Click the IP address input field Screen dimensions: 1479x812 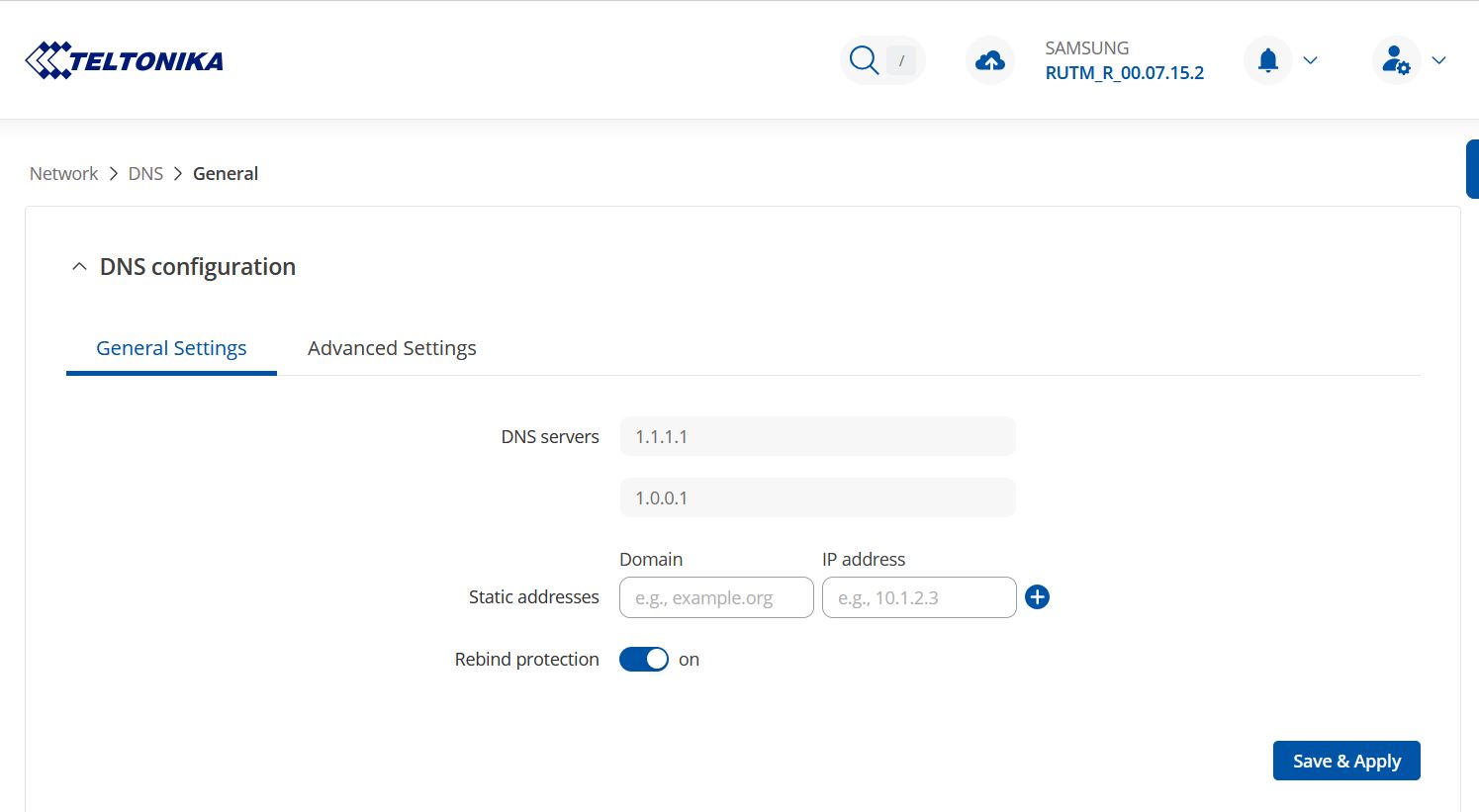click(919, 597)
